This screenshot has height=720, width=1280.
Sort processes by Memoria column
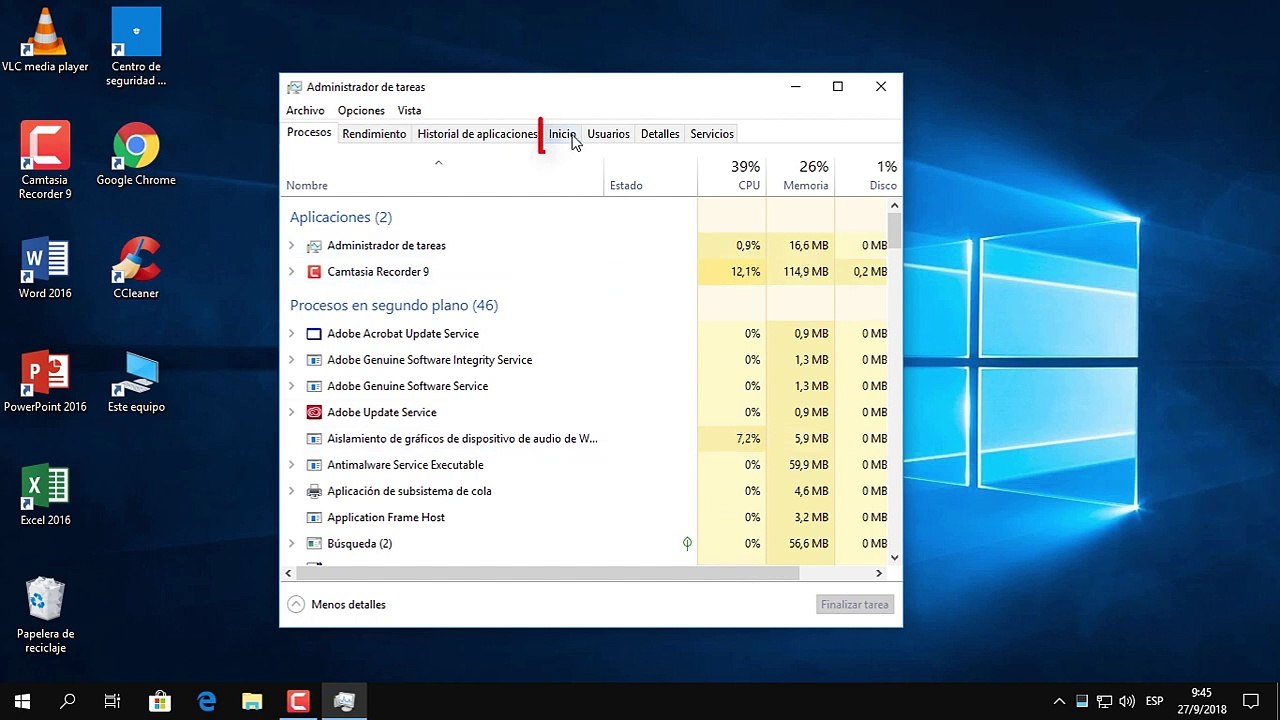pos(800,176)
